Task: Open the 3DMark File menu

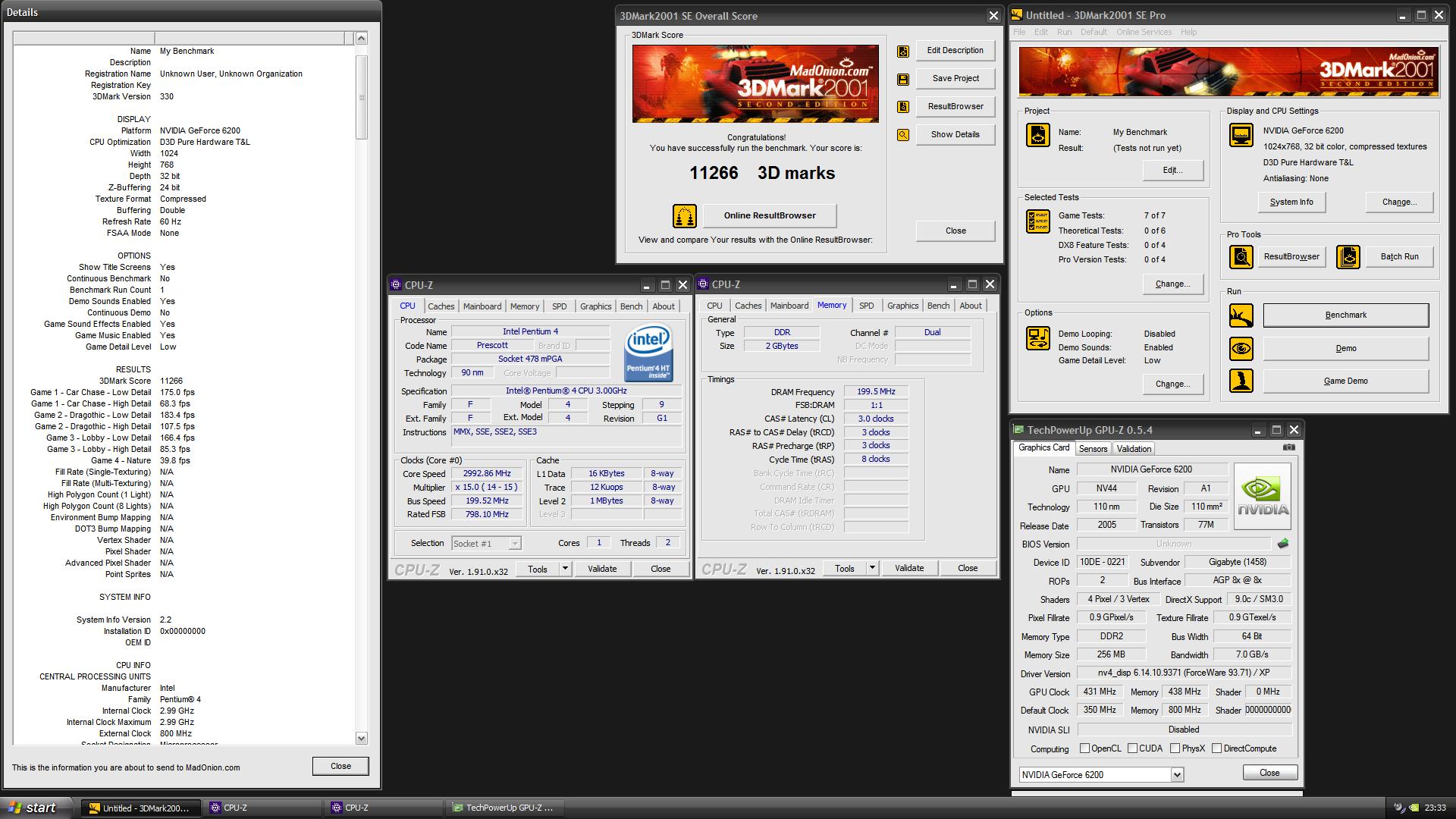Action: [x=1019, y=32]
